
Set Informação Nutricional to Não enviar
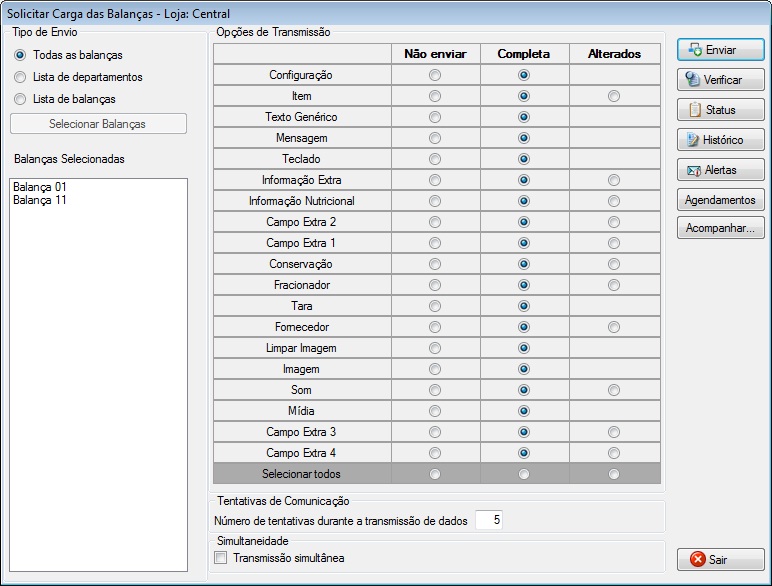[x=435, y=201]
